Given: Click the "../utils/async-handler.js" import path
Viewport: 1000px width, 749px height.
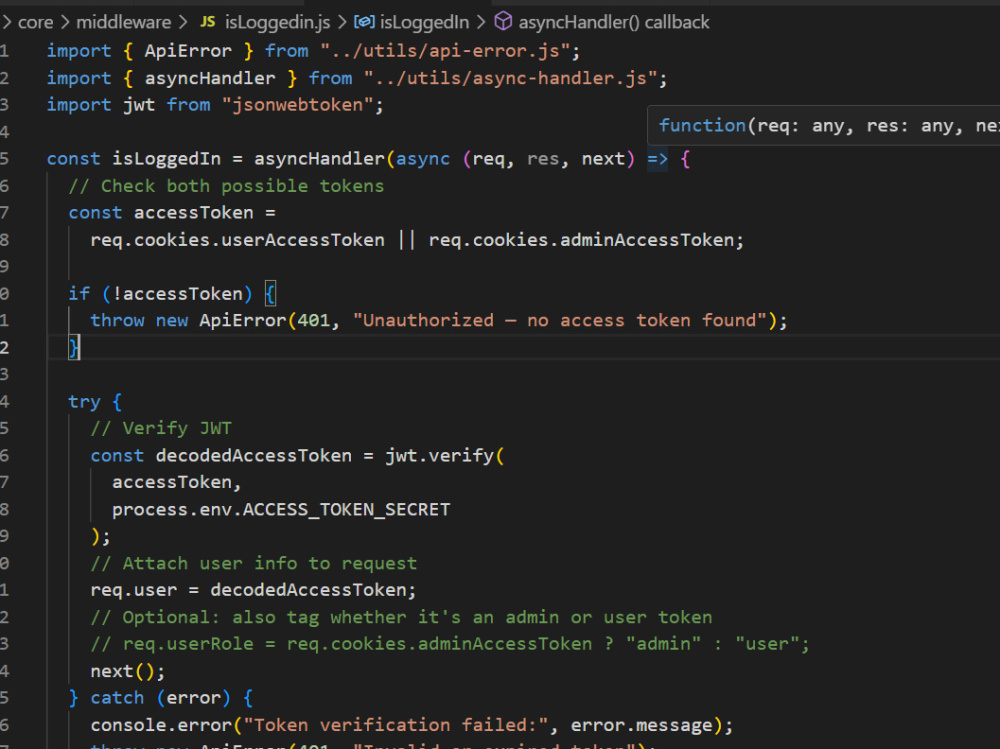Looking at the screenshot, I should tap(510, 78).
